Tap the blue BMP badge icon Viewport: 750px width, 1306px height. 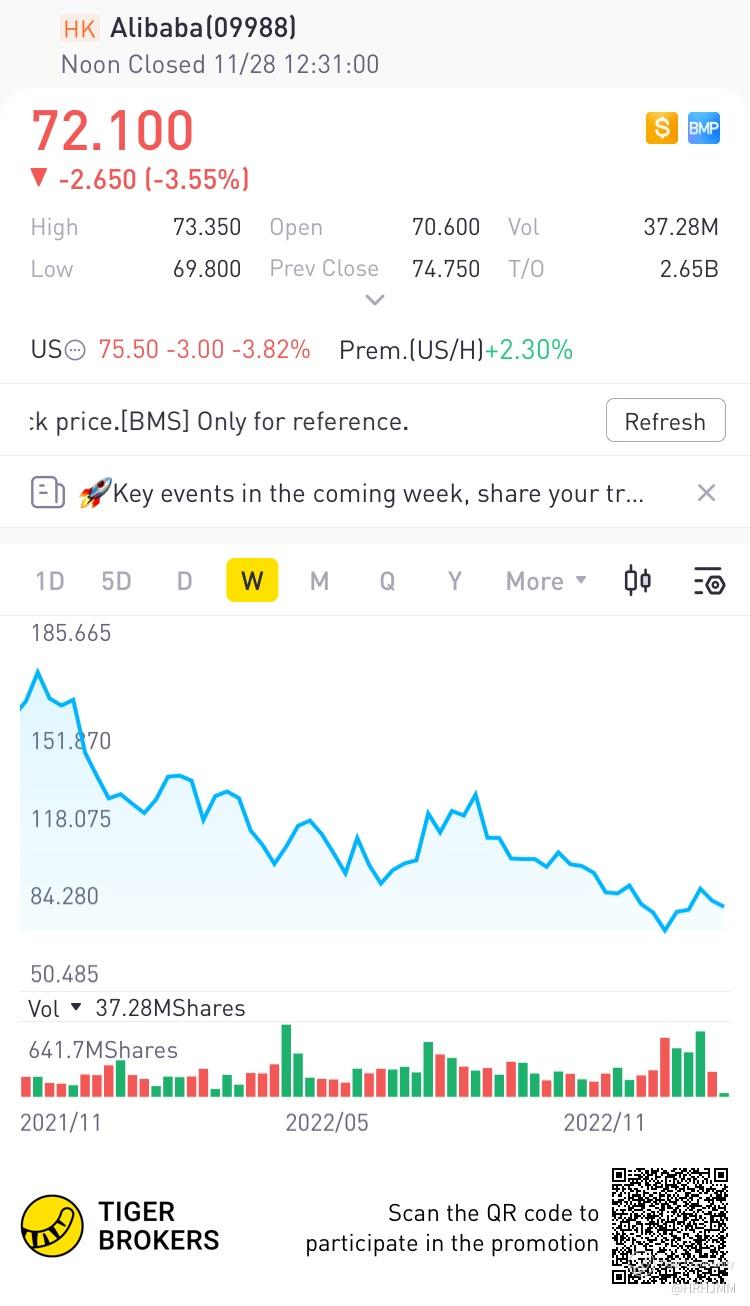(x=704, y=128)
